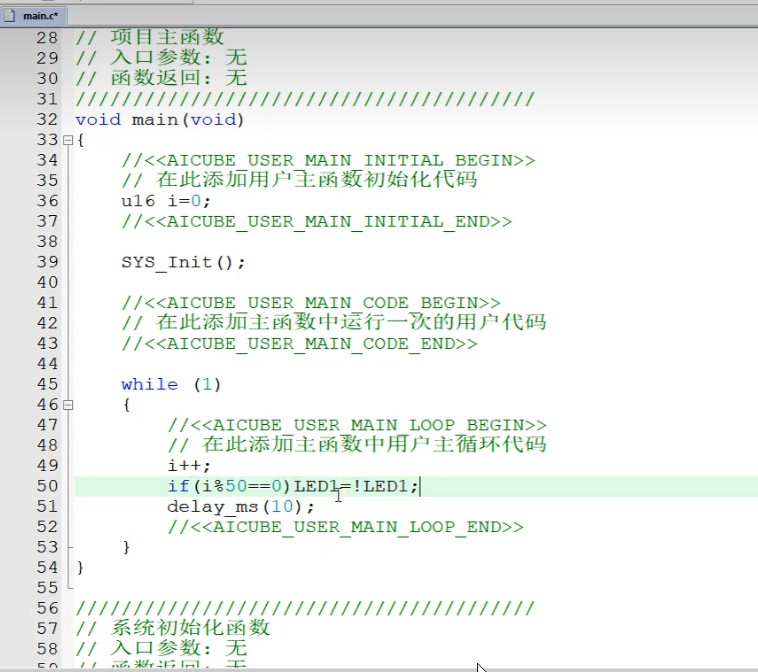This screenshot has height=672, width=758.
Task: Click line number 28 in the gutter
Action: pos(47,38)
